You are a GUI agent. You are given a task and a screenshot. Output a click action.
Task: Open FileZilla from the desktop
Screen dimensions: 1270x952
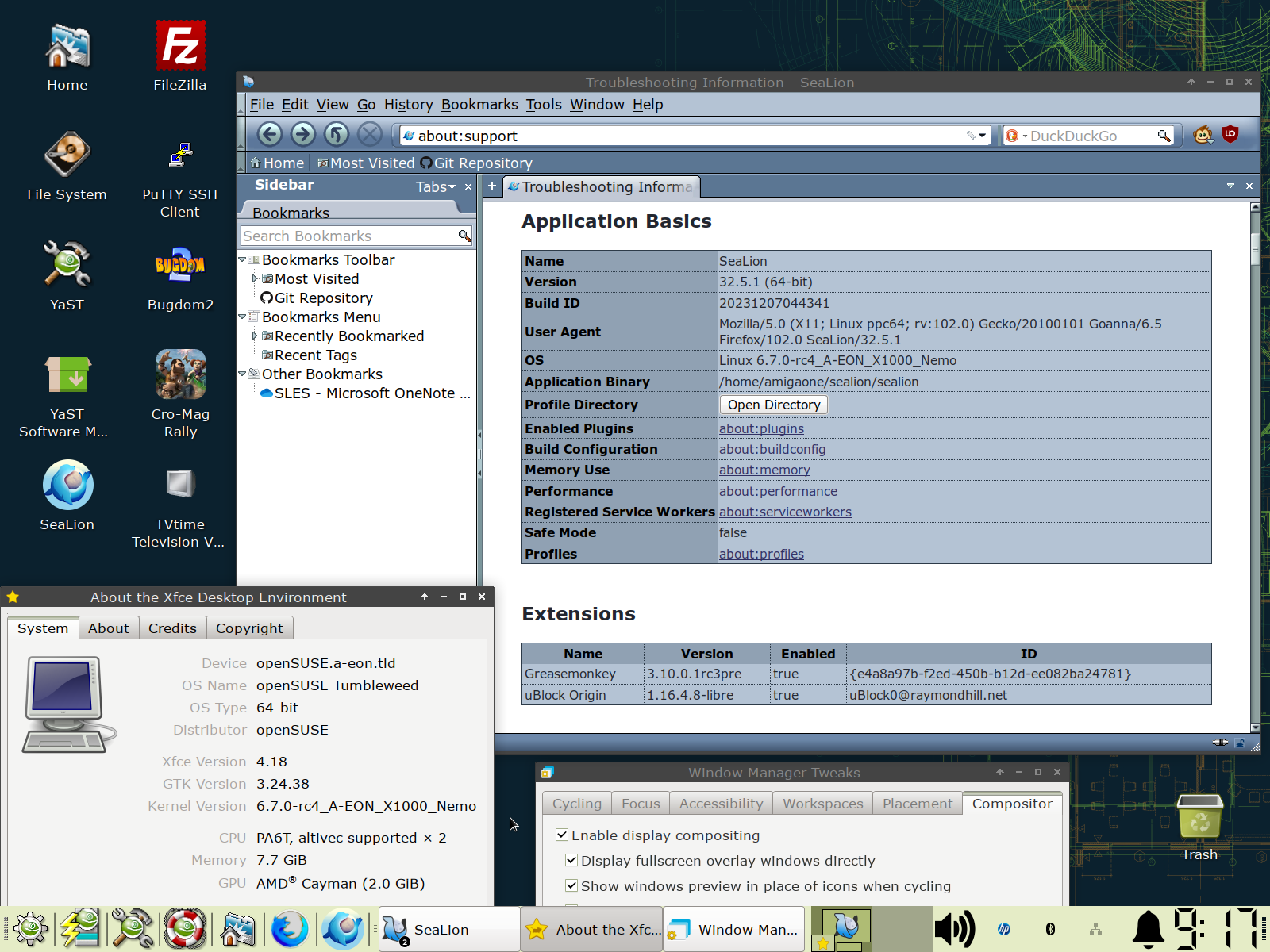[x=180, y=57]
